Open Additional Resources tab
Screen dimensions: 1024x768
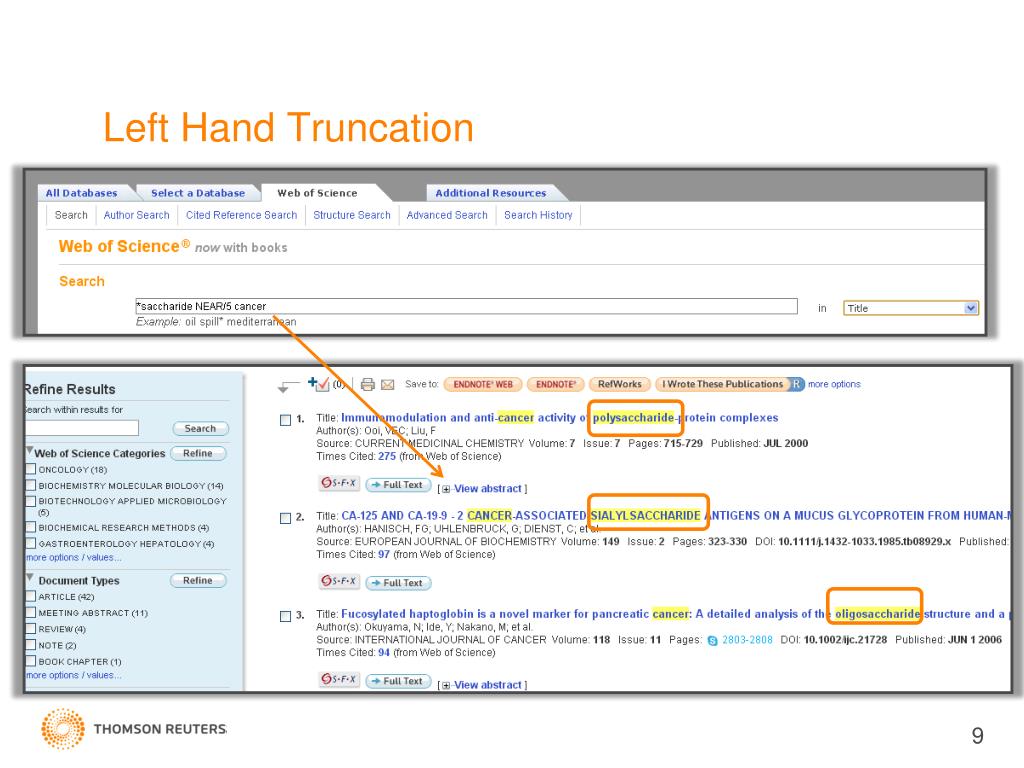point(491,193)
